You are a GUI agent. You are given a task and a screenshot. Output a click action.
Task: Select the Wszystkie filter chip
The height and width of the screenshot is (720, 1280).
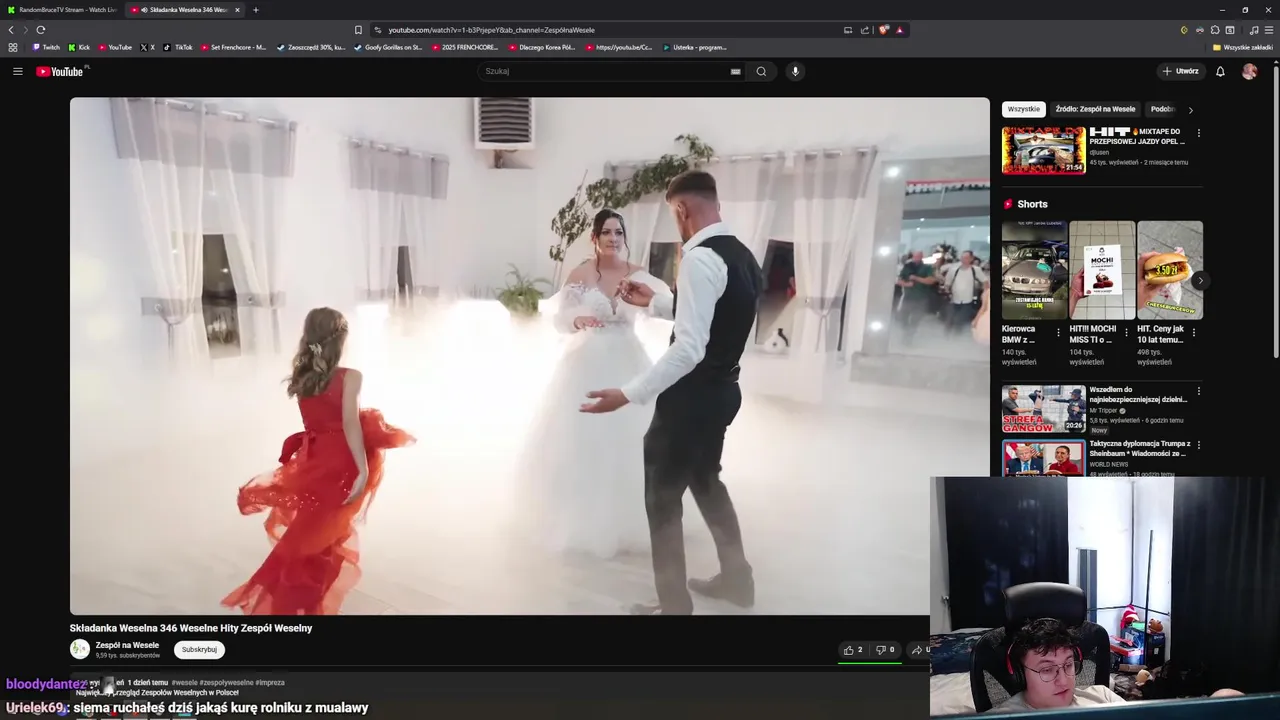click(1024, 109)
